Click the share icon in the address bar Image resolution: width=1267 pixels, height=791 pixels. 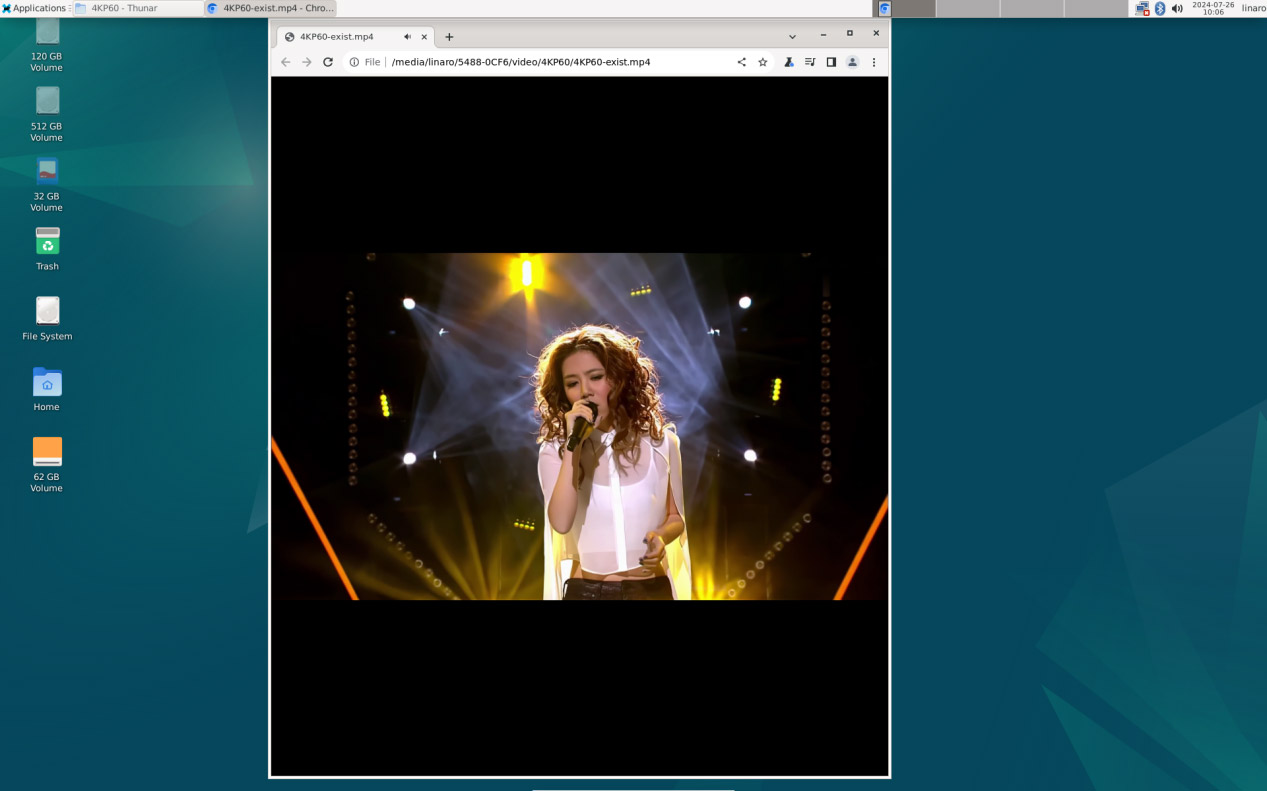(x=741, y=62)
